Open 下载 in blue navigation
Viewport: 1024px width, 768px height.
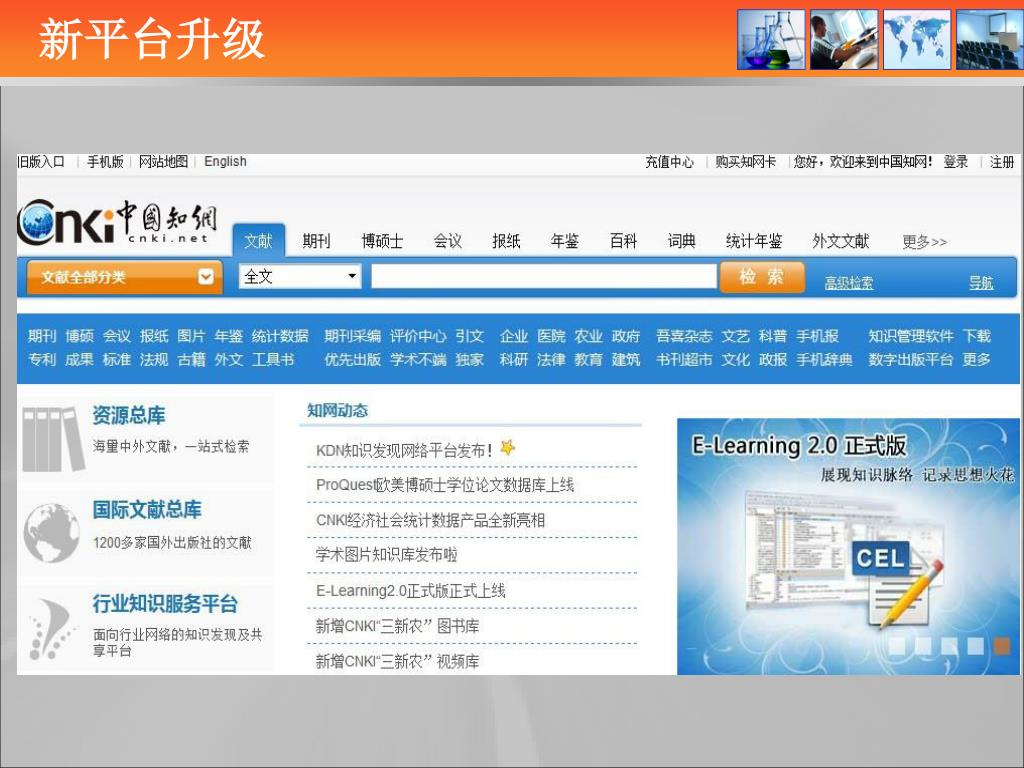[x=977, y=336]
